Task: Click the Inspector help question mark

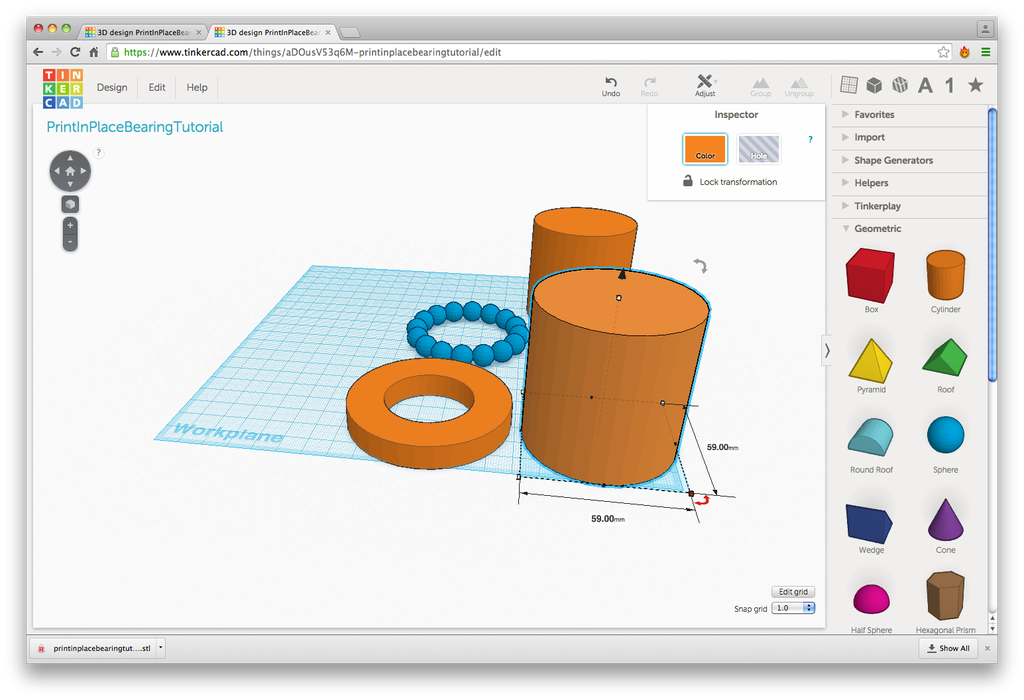Action: (810, 139)
